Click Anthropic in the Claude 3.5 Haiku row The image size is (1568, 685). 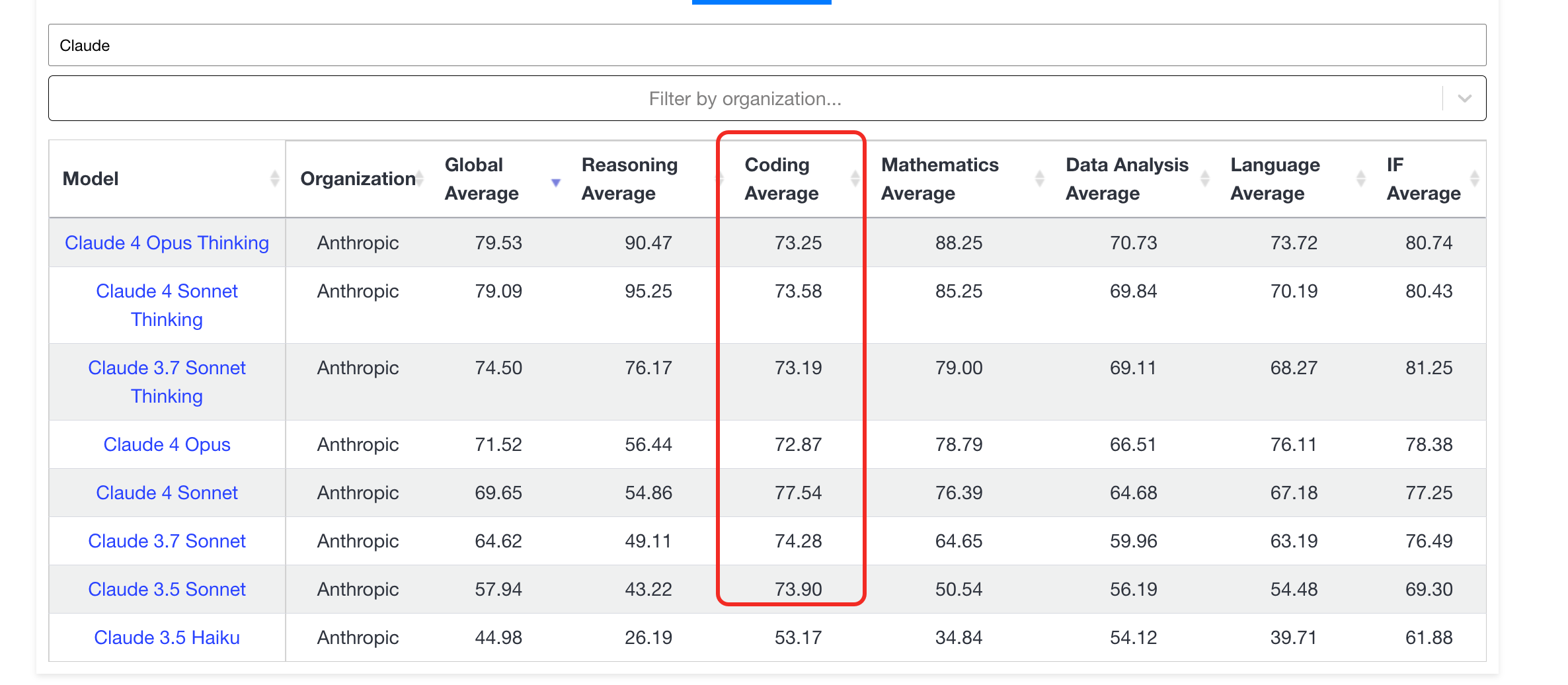point(358,637)
